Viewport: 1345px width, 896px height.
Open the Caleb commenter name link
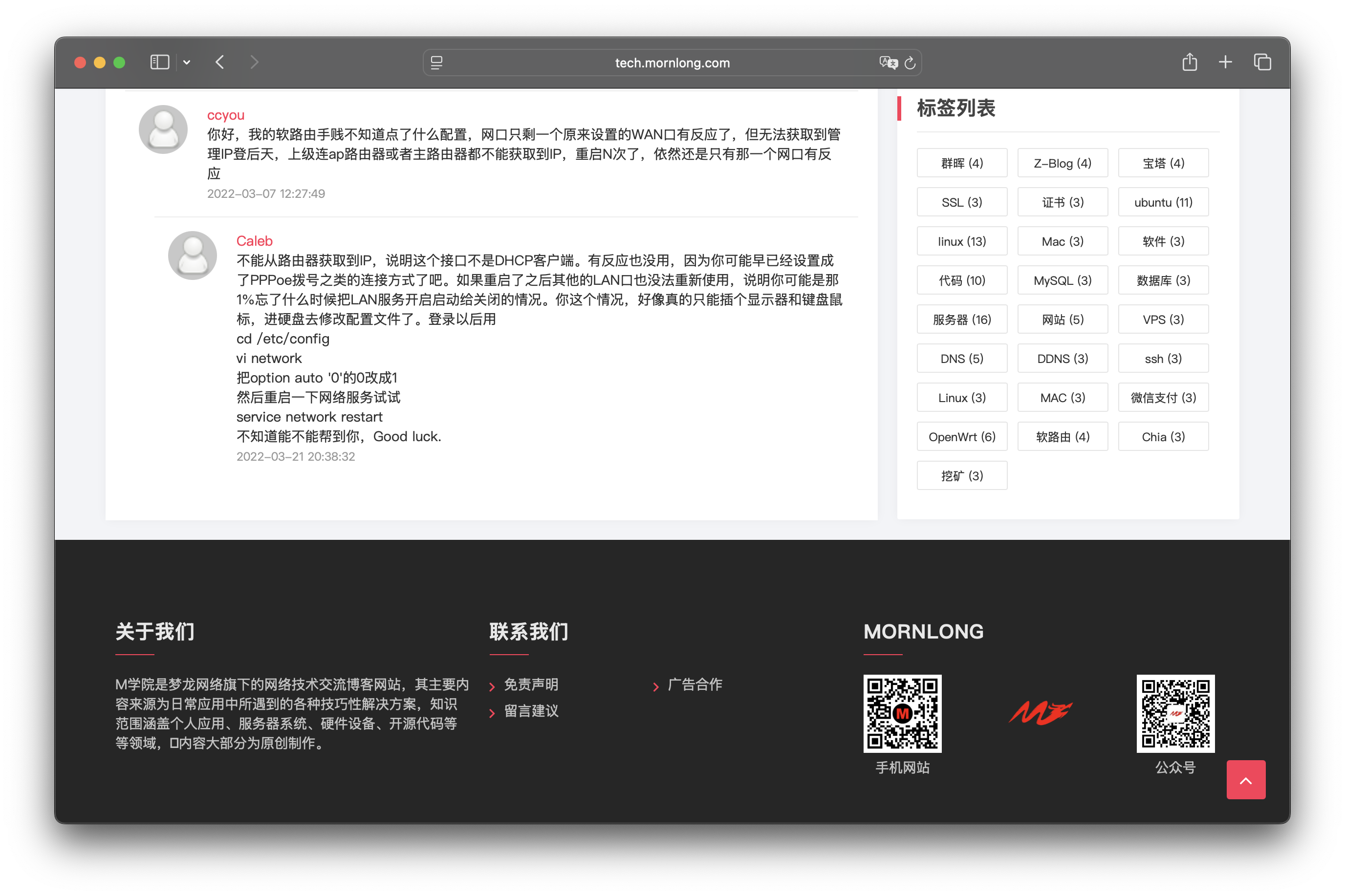254,240
